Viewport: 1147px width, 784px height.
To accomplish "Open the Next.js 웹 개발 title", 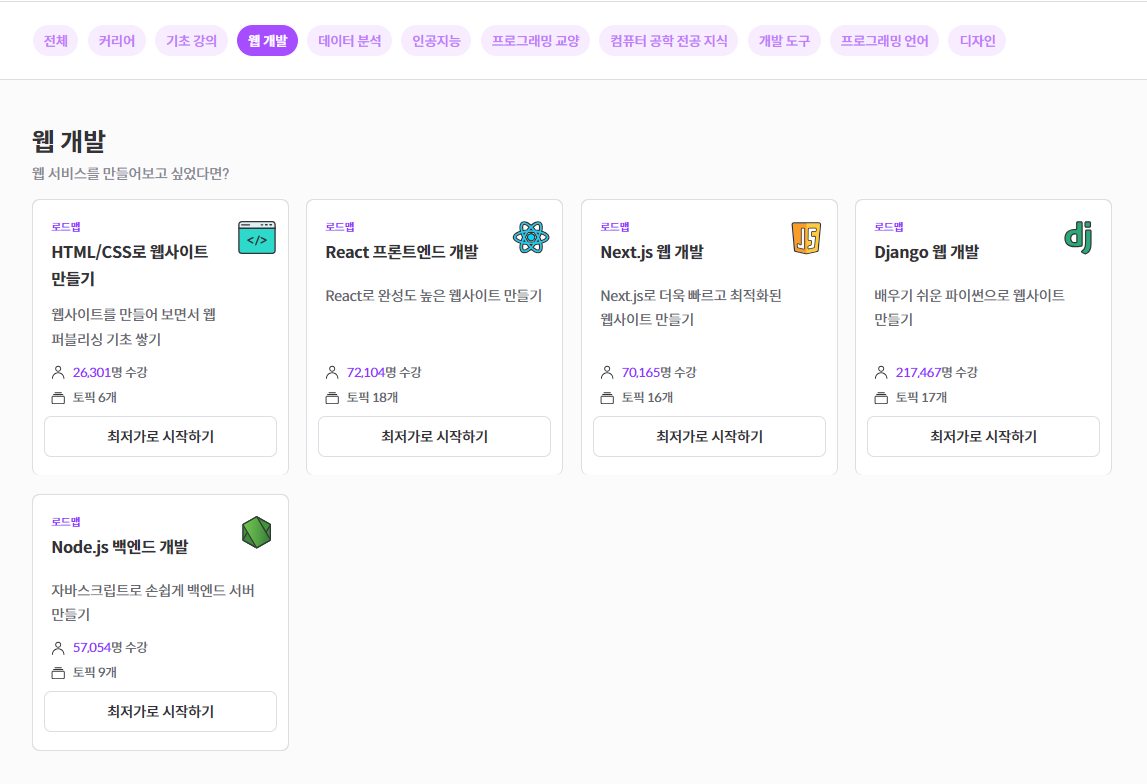I will click(652, 252).
